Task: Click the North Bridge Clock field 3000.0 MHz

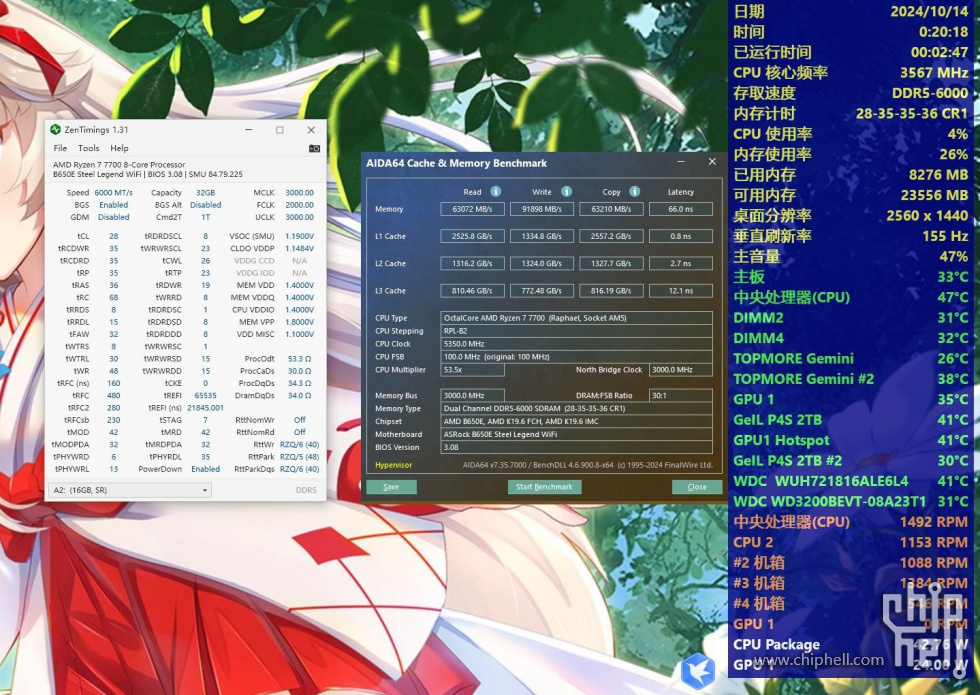Action: tap(681, 370)
